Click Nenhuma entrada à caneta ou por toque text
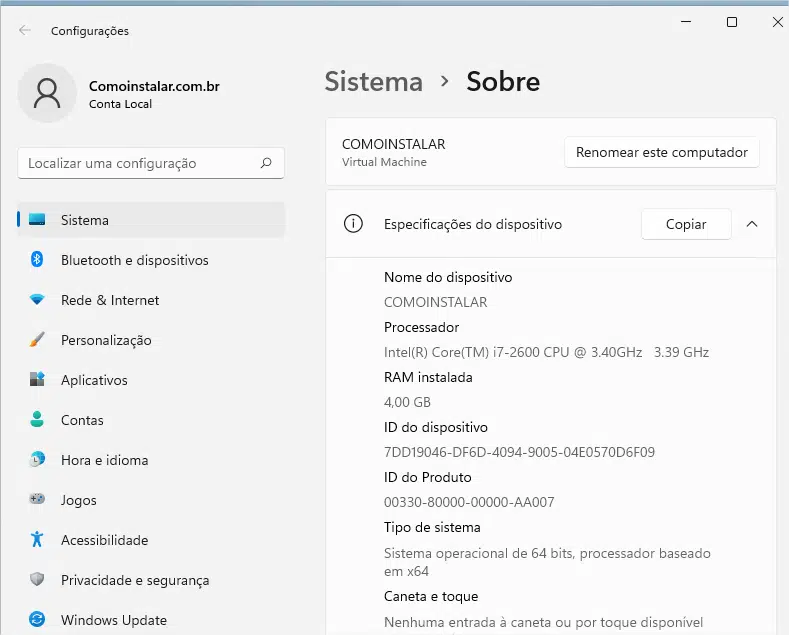Screen dimensions: 789x635 point(543,622)
